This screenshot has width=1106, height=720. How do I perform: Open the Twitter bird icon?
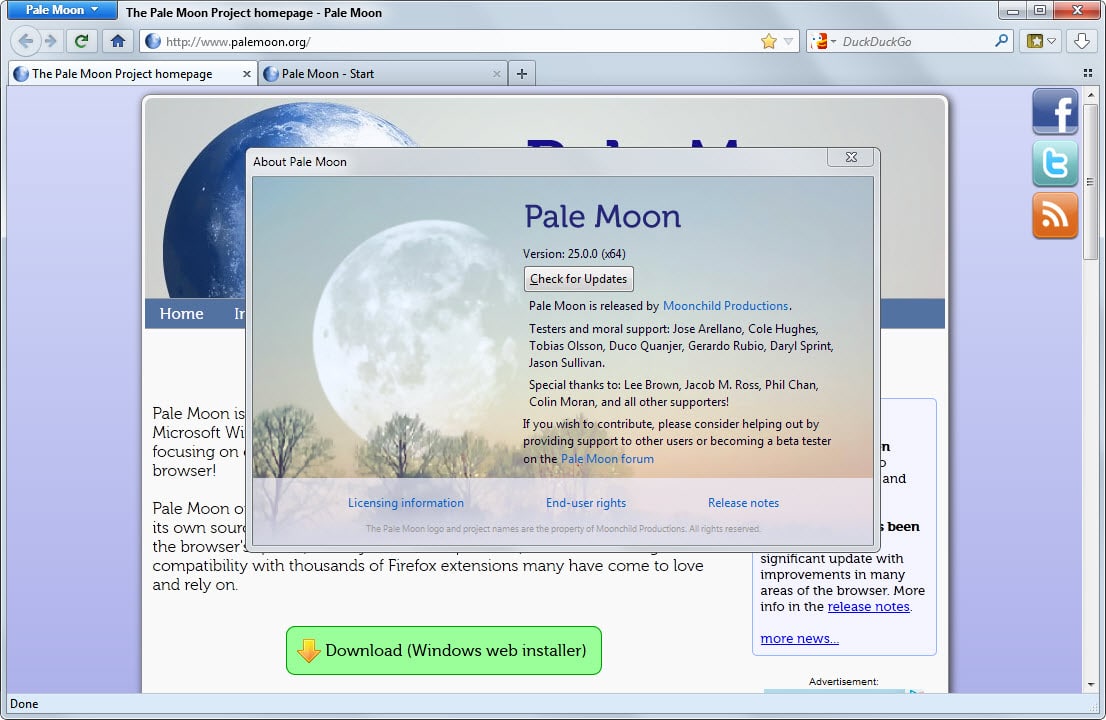point(1055,164)
